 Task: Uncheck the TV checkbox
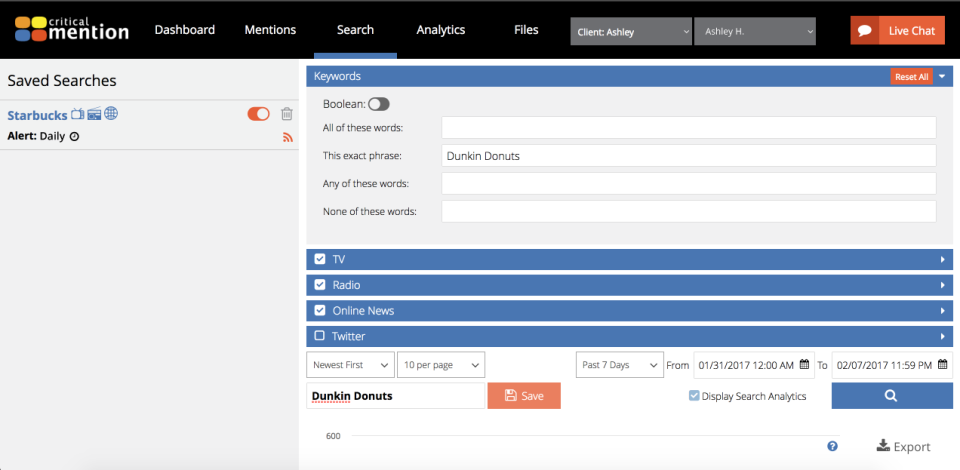[x=320, y=259]
